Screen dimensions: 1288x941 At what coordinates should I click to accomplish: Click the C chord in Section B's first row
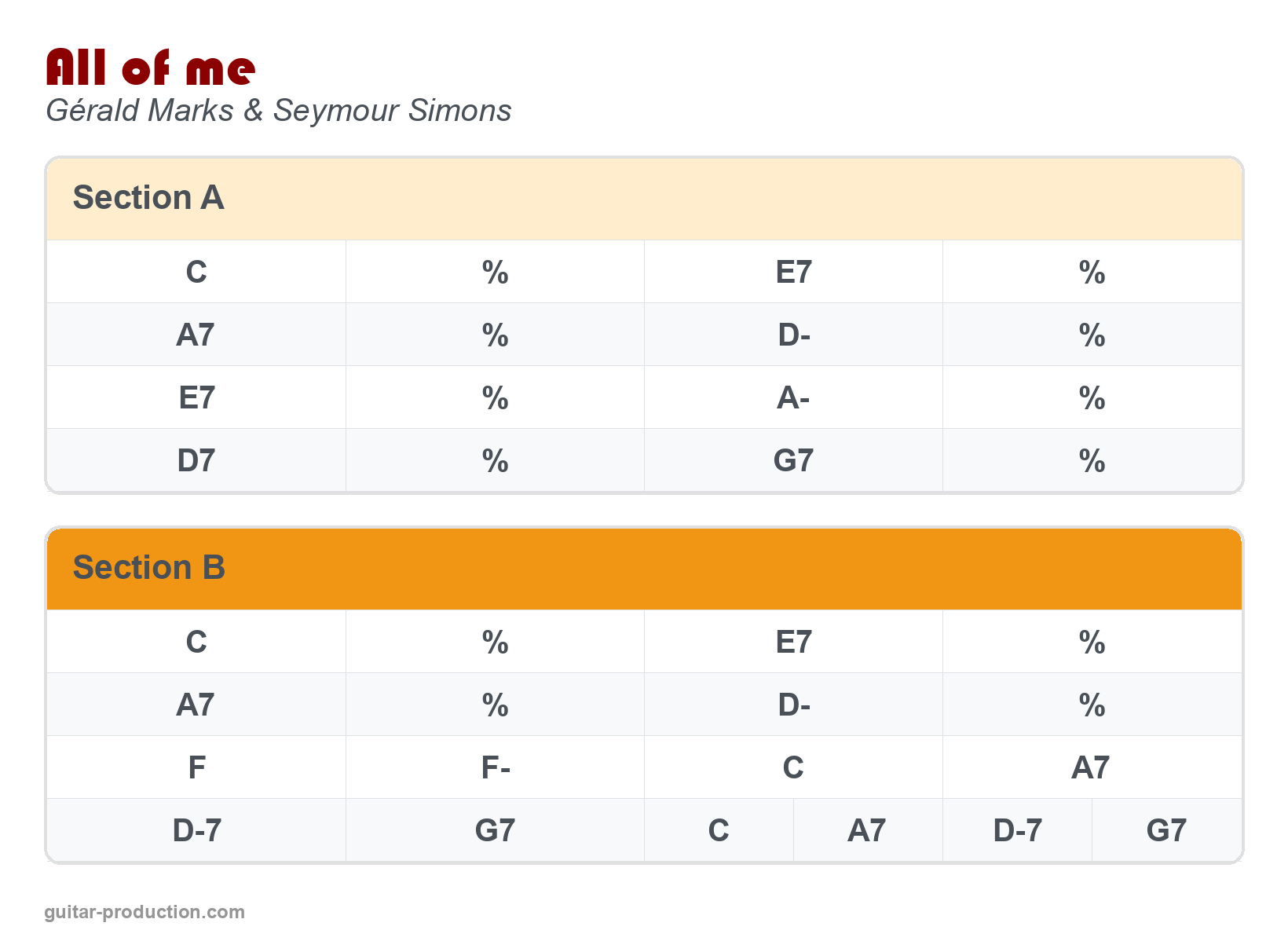tap(196, 643)
